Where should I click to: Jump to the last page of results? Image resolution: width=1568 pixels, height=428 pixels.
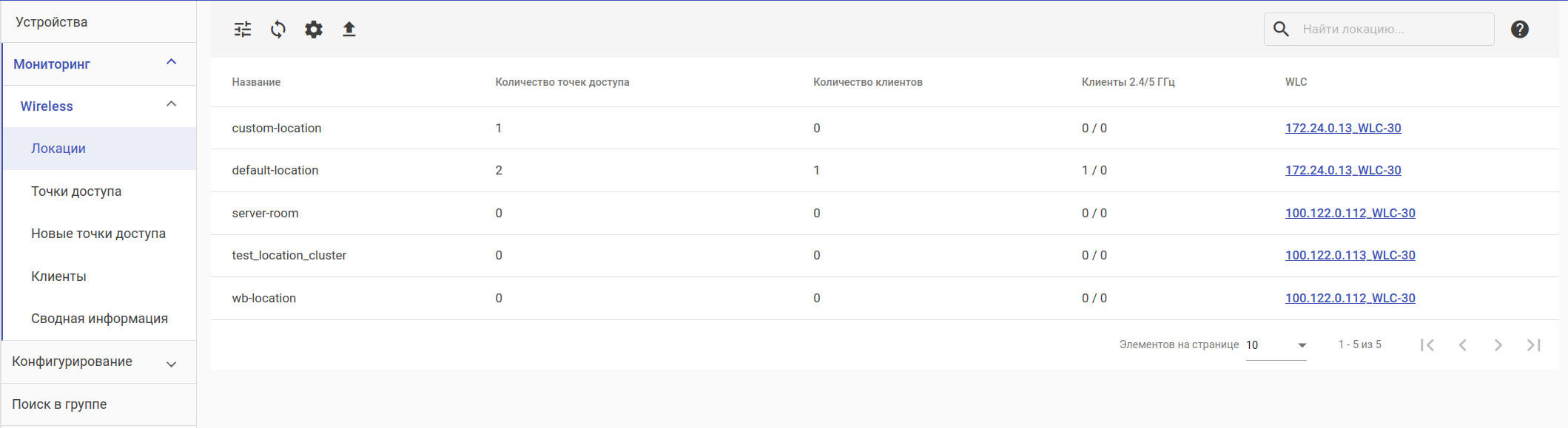pos(1534,345)
